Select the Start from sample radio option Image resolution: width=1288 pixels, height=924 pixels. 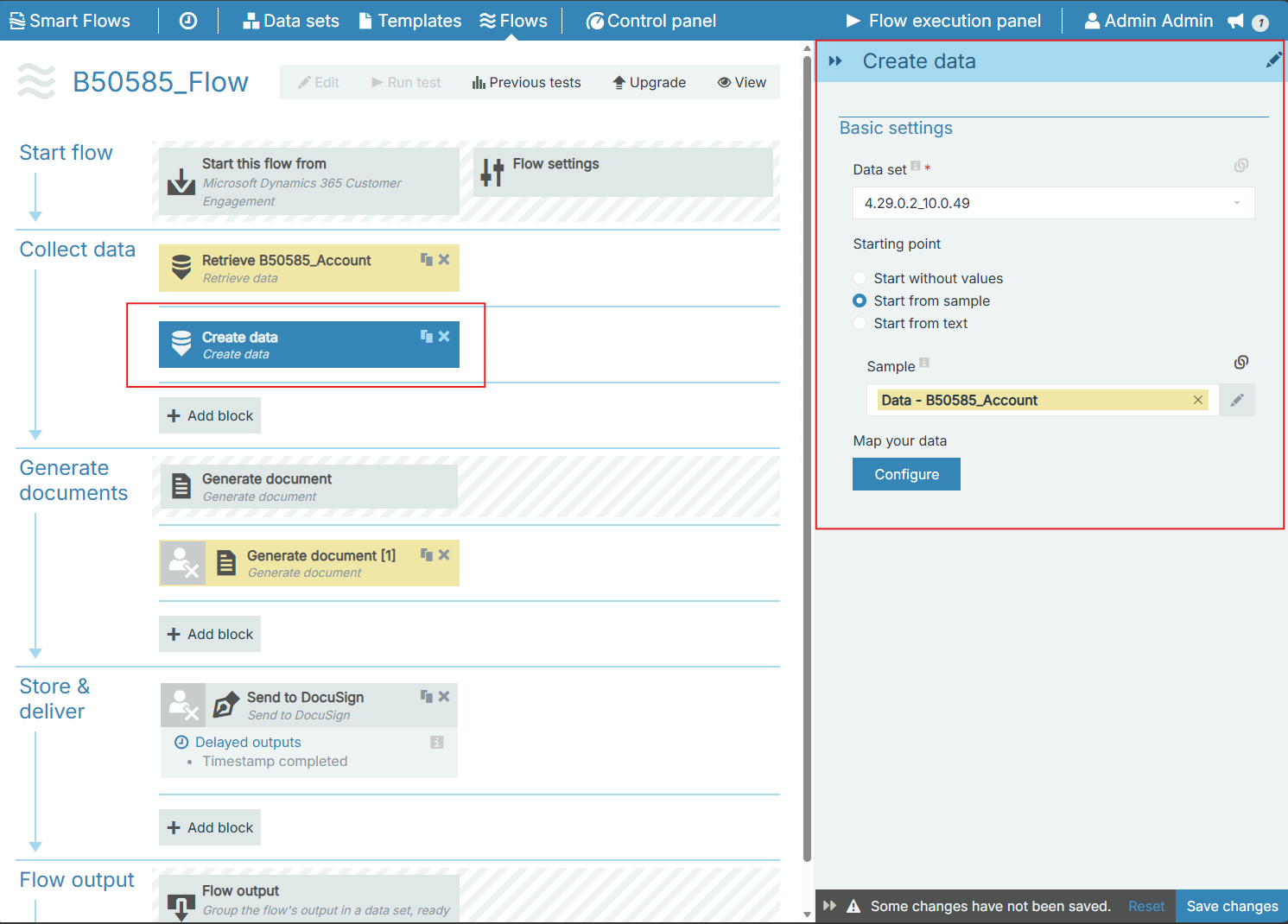tap(860, 301)
